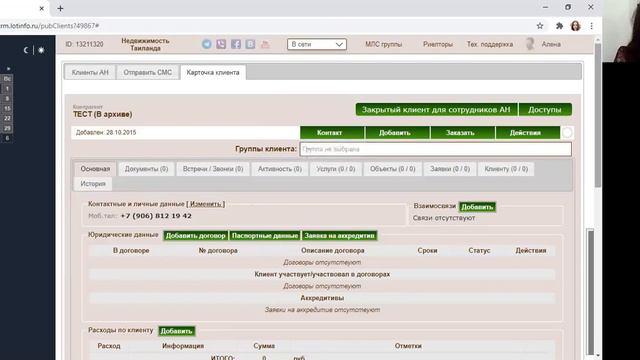
Task: Open the Документы (0) tab
Action: coord(147,169)
